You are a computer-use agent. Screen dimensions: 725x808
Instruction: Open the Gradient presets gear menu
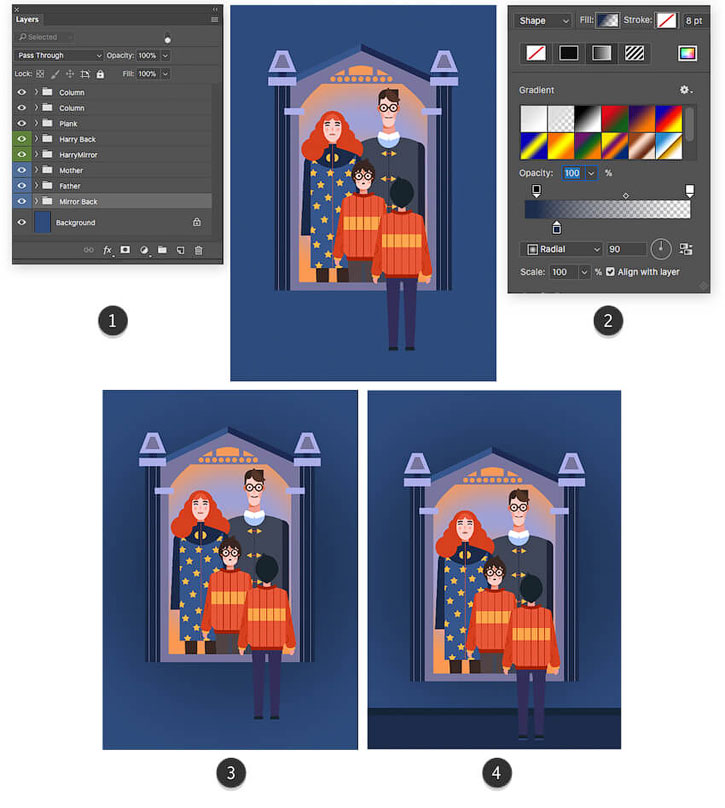click(x=686, y=90)
